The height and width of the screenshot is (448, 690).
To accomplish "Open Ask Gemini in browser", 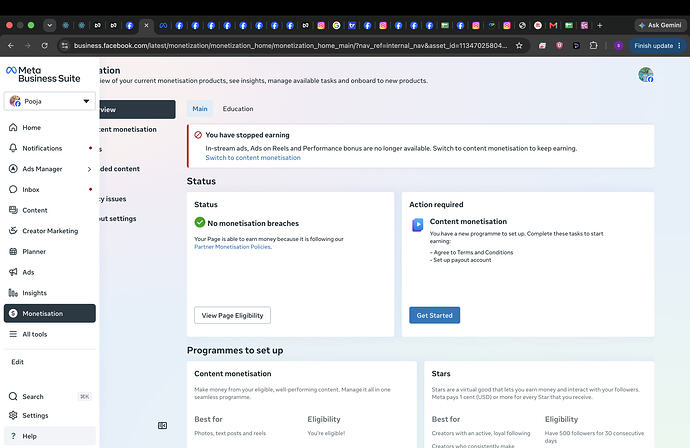I will 660,26.
